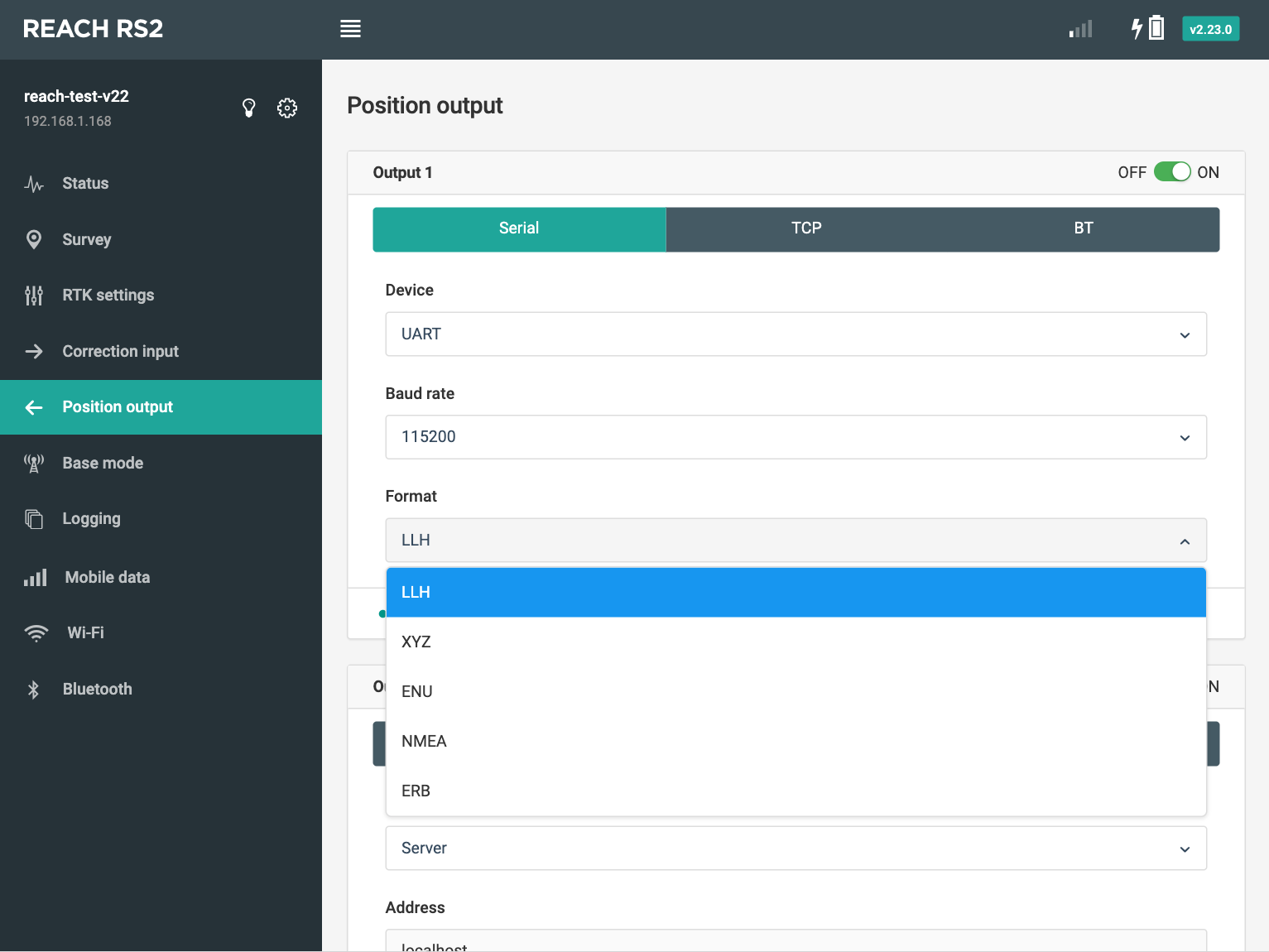The height and width of the screenshot is (952, 1269).
Task: Click the Base mode antenna icon
Action: point(34,464)
